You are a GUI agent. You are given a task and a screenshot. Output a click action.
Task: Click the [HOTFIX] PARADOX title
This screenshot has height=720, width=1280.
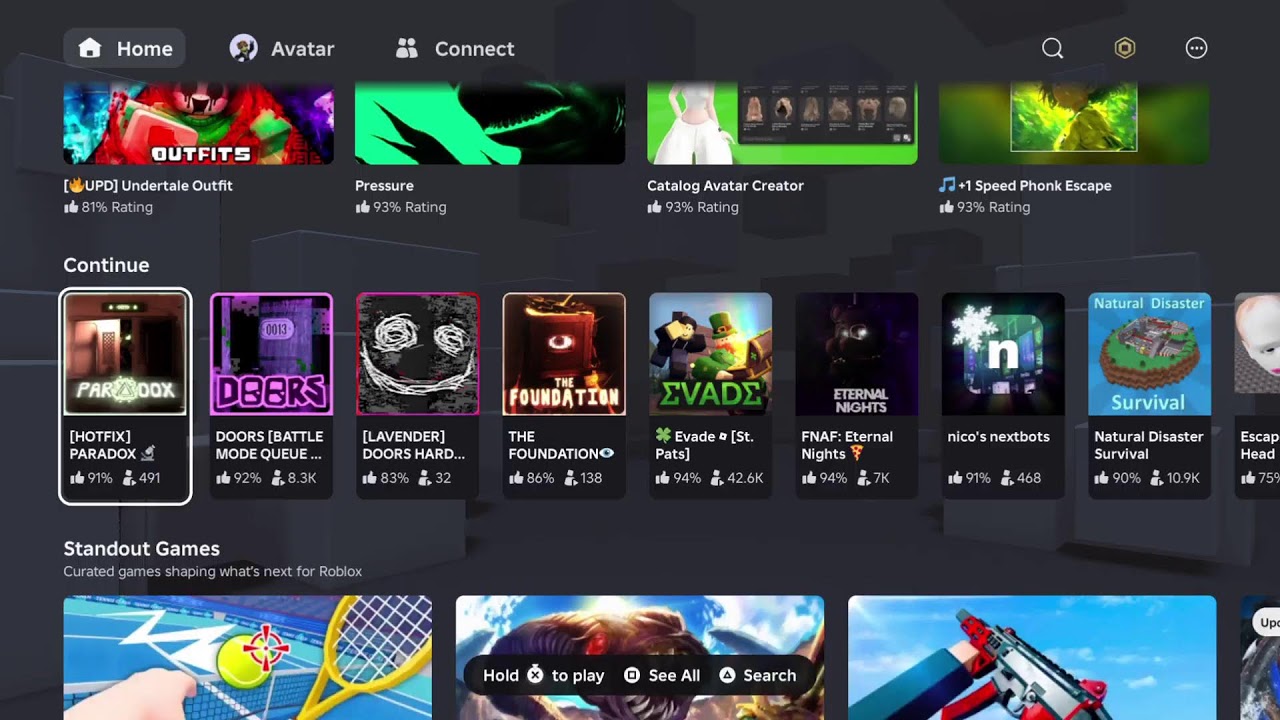[112, 445]
